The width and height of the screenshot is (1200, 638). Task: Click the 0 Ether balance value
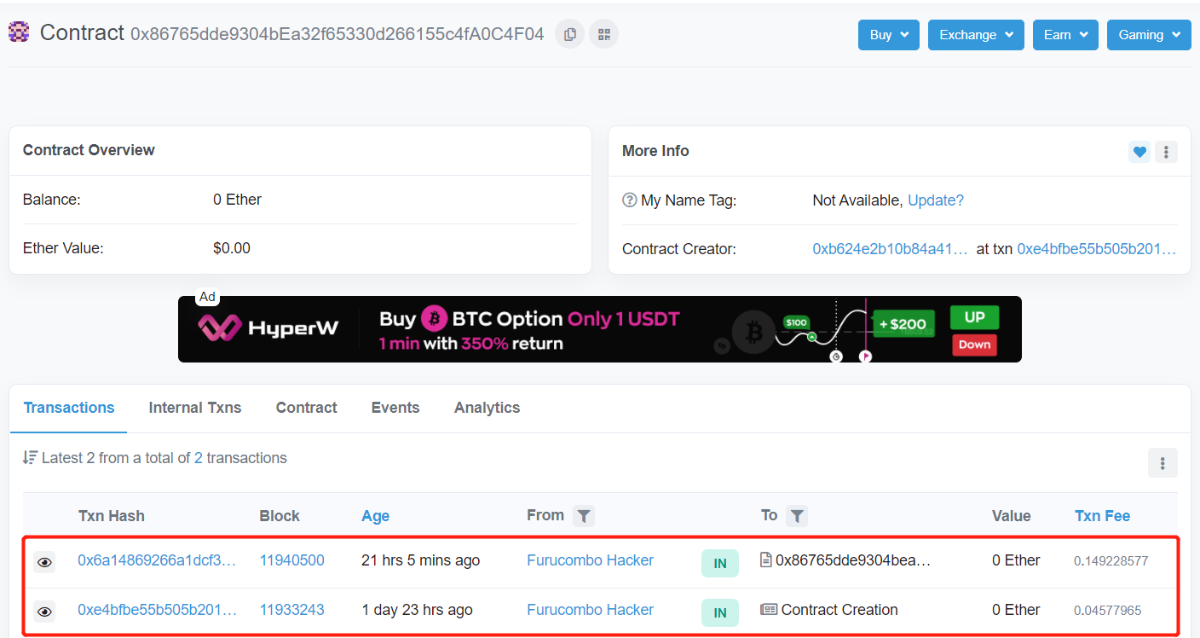point(237,199)
